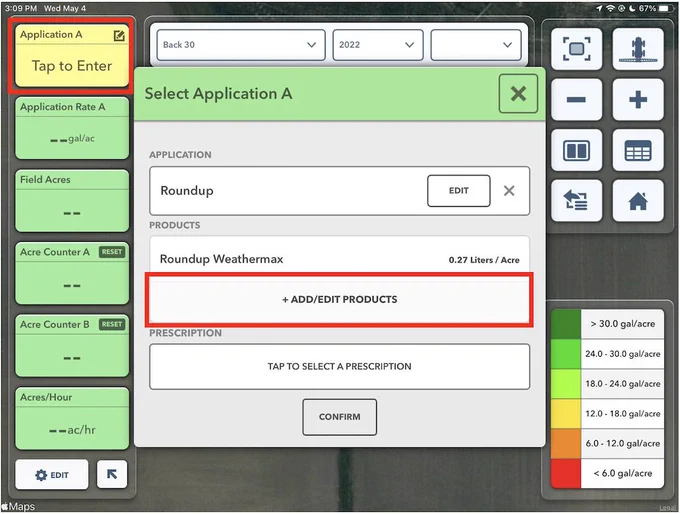Reset Acre Counter A
Screen dimensions: 680x514
(x=112, y=252)
